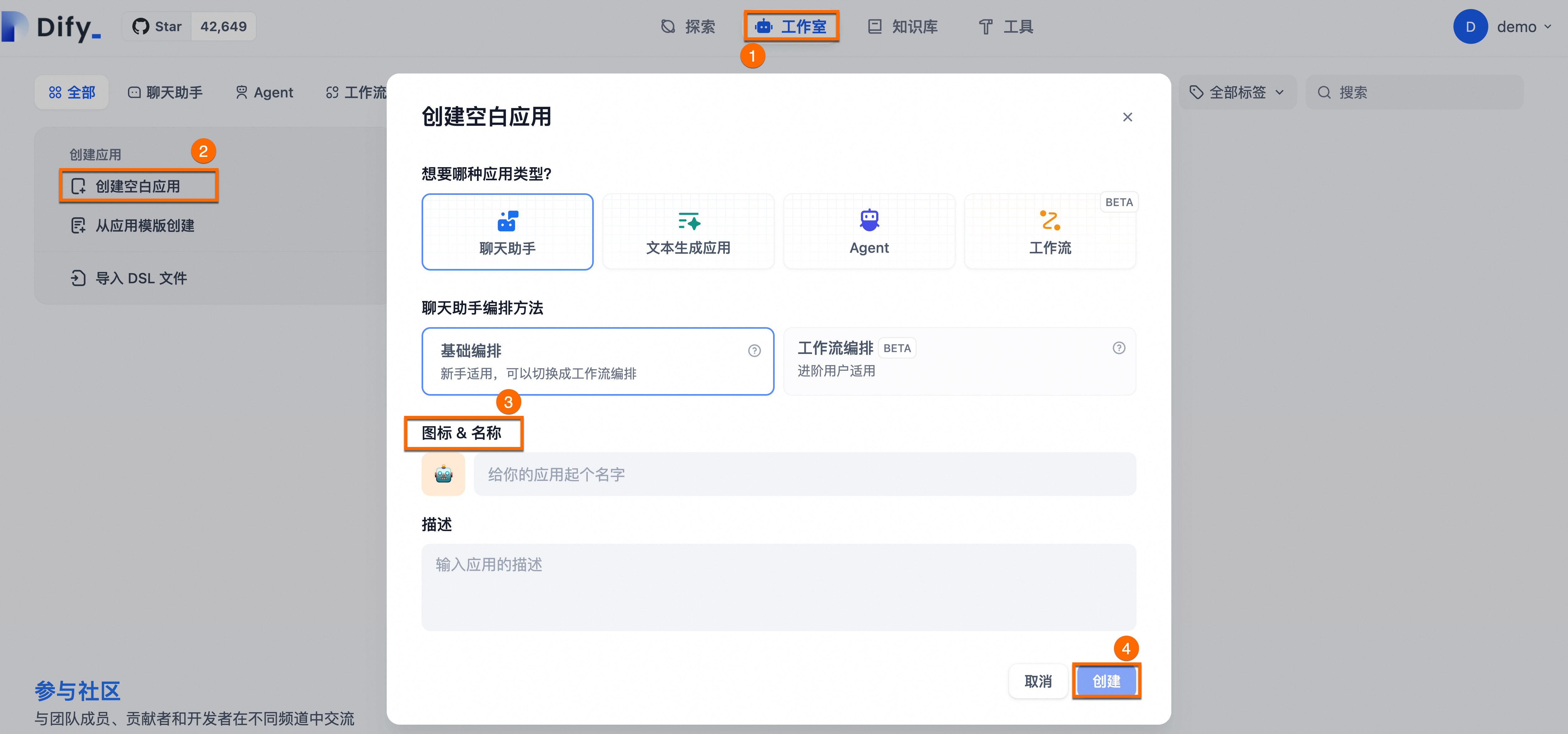Open the 知识库 navigation tab
Image resolution: width=1568 pixels, height=734 pixels.
pyautogui.click(x=903, y=27)
